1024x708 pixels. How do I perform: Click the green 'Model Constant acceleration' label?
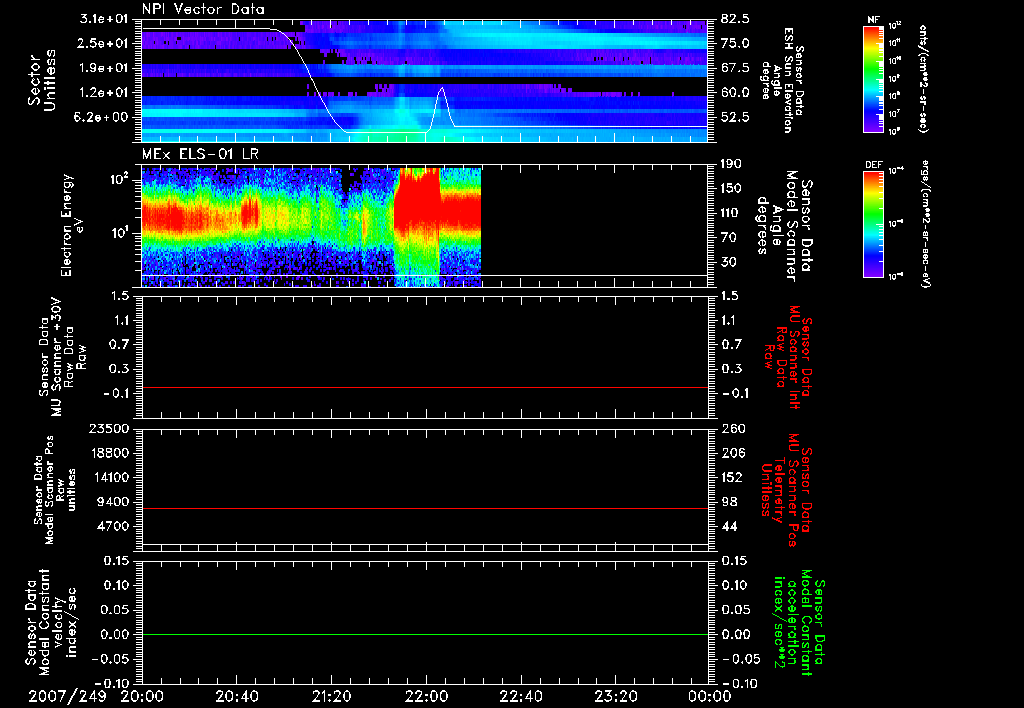tap(799, 622)
